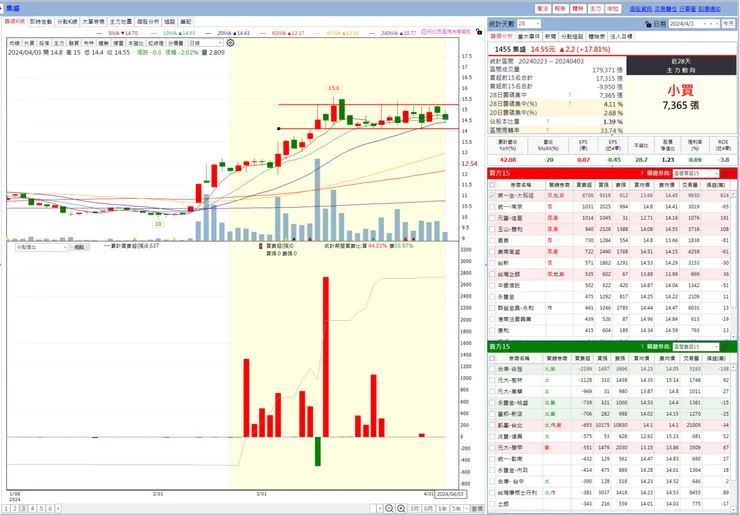Check the box for 合庫-自強 seller row
This screenshot has width=740, height=515.
coord(492,369)
